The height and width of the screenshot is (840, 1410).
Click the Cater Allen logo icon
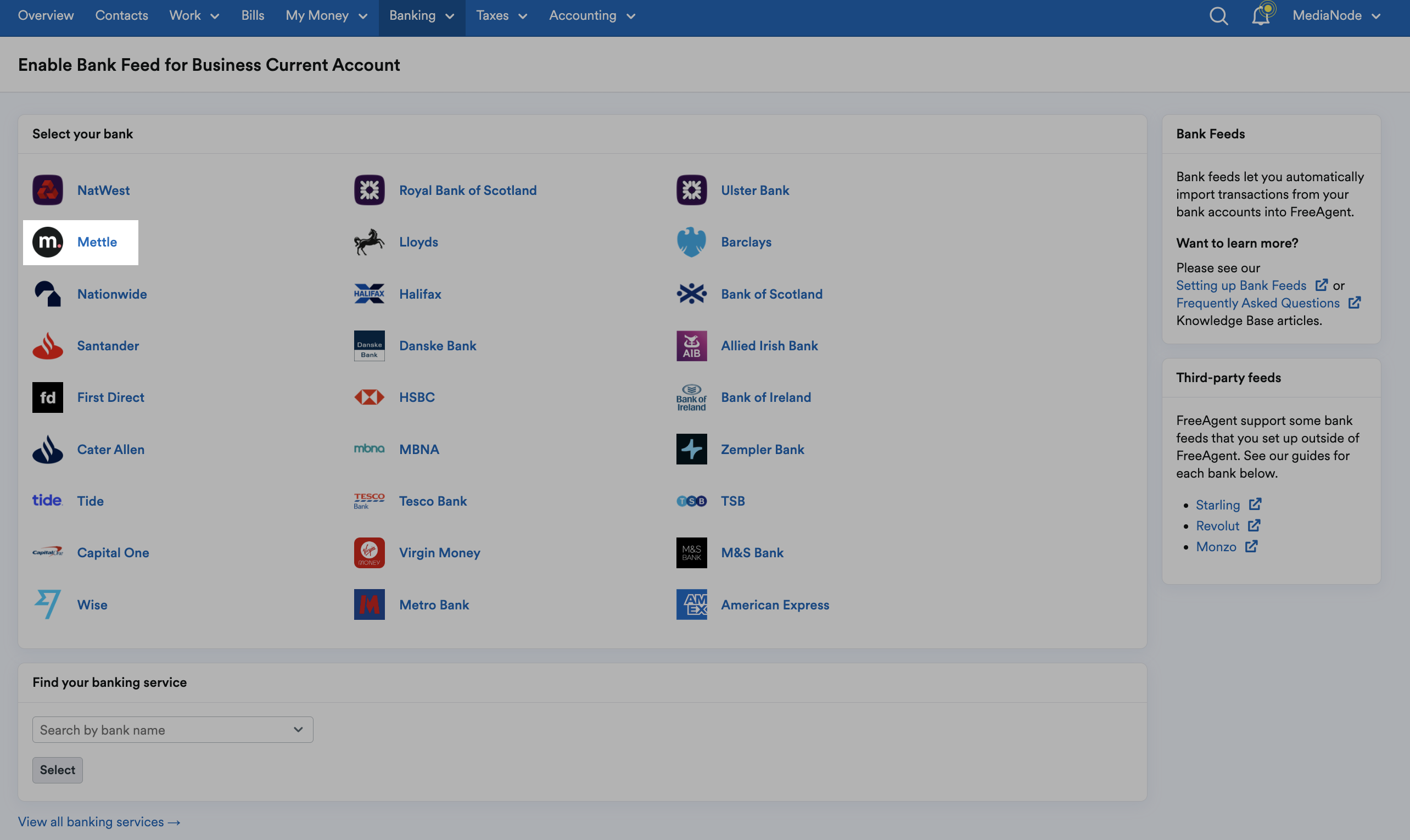pos(48,450)
